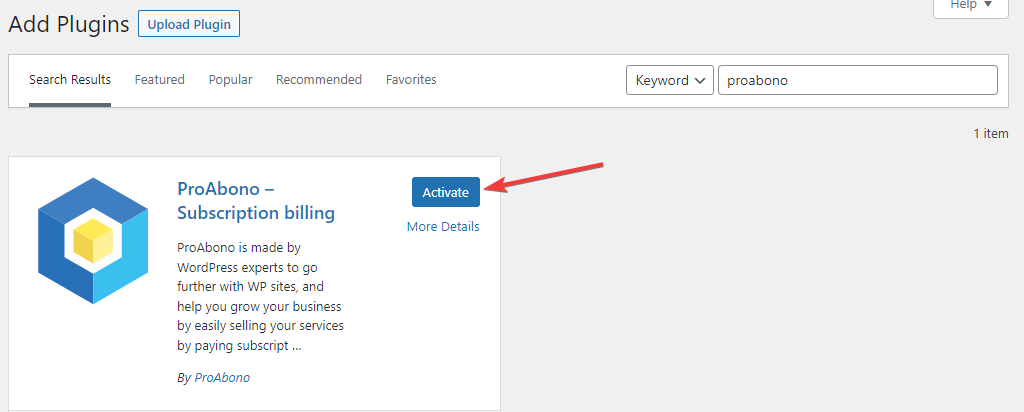Click the Upload Plugin button

[x=189, y=24]
